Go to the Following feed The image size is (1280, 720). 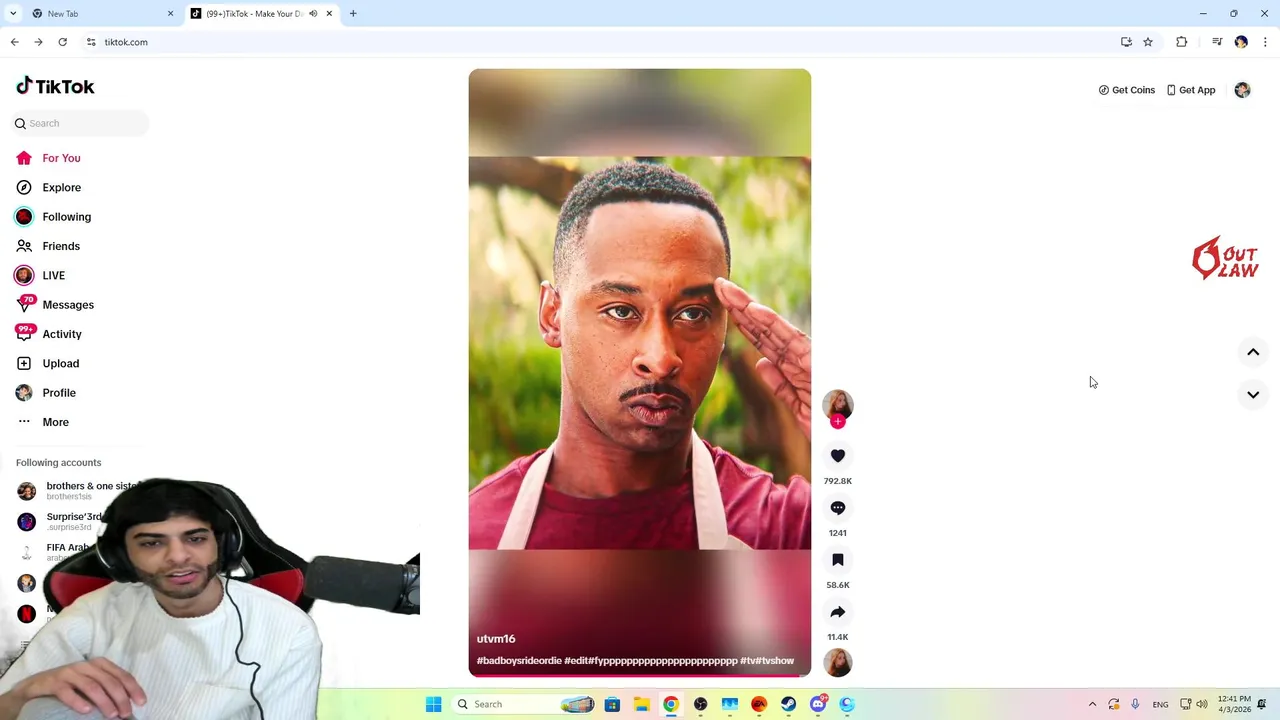pos(53,216)
